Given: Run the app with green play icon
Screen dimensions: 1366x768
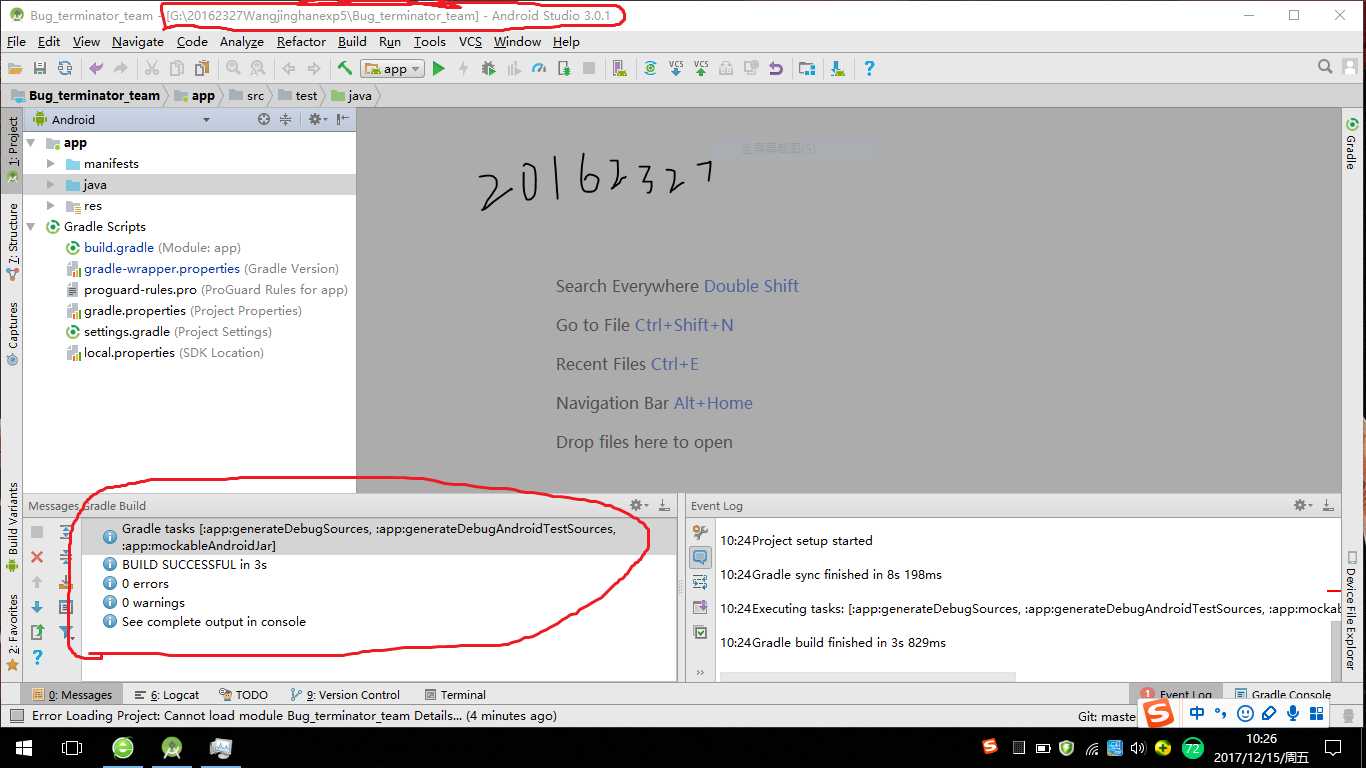Looking at the screenshot, I should click(x=438, y=68).
